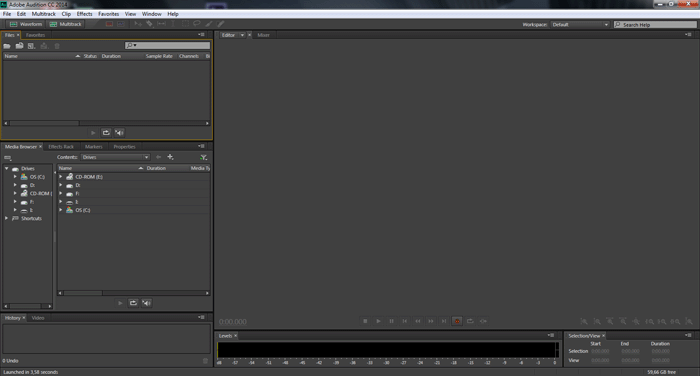This screenshot has height=376, width=700.
Task: Toggle Auto-Play in Media Browser
Action: (146, 303)
